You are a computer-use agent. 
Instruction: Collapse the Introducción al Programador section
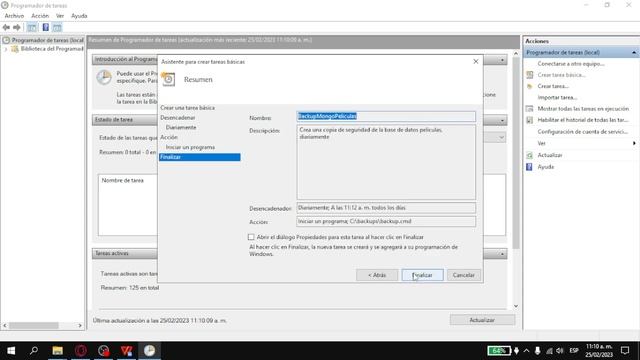point(502,60)
